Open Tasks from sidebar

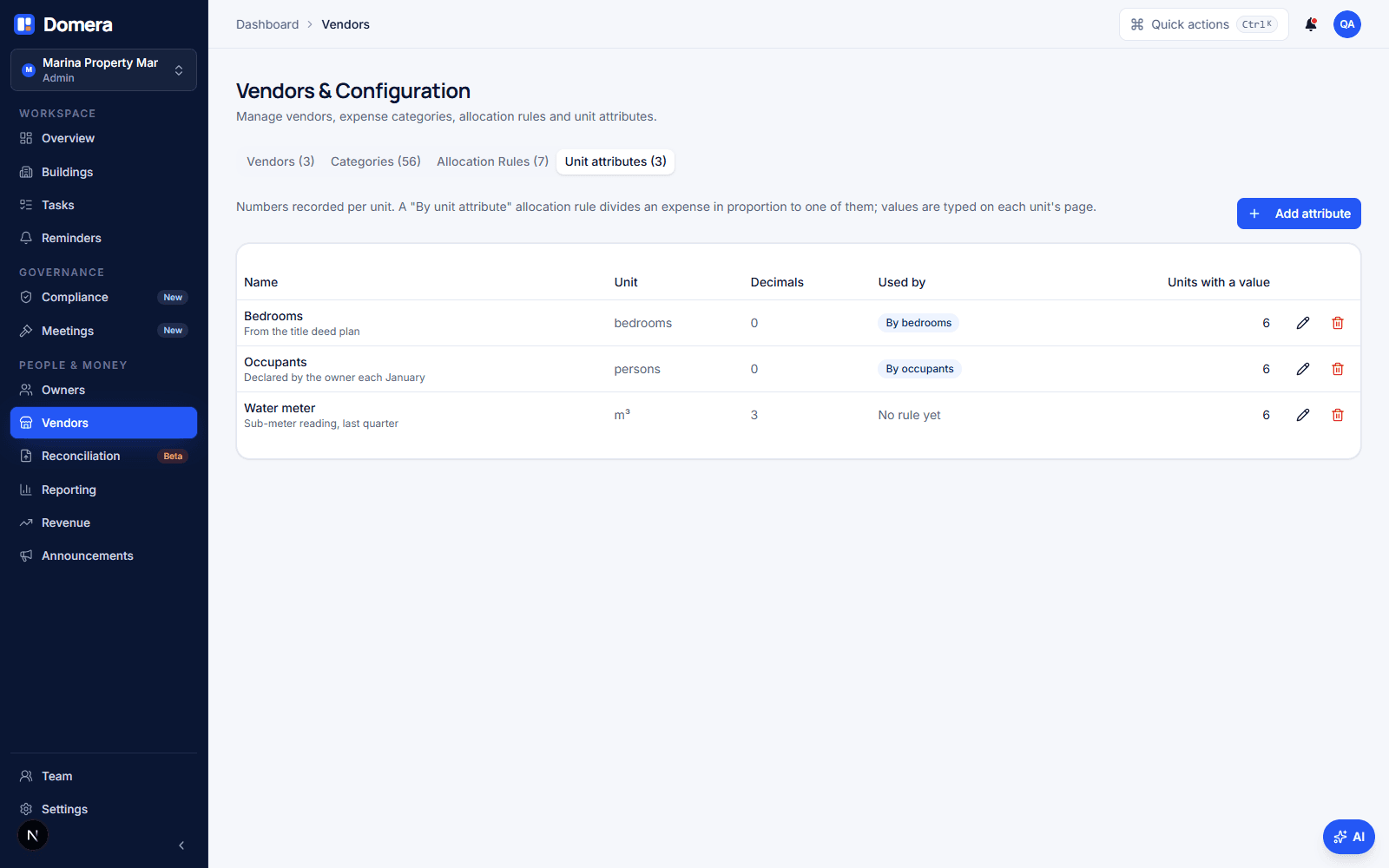tap(103, 205)
